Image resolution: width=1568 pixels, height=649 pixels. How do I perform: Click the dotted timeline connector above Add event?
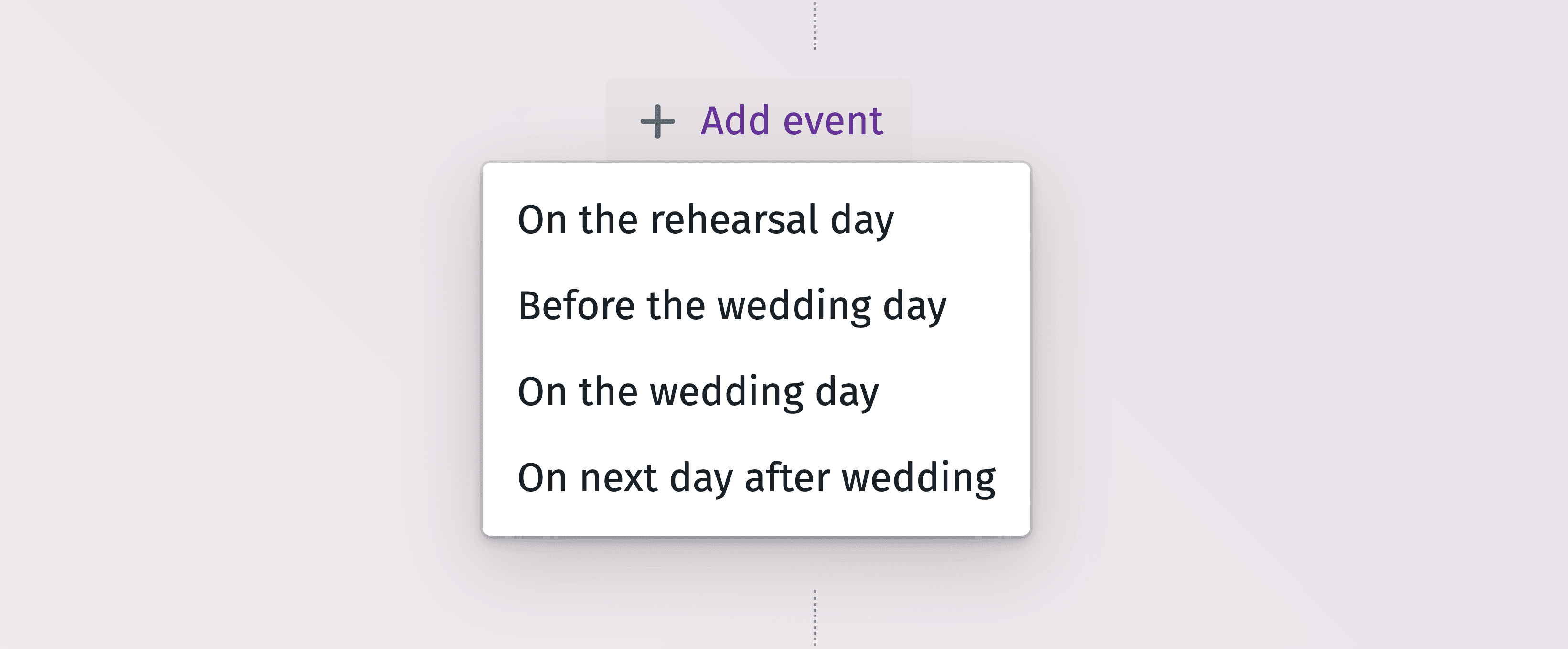point(815,26)
